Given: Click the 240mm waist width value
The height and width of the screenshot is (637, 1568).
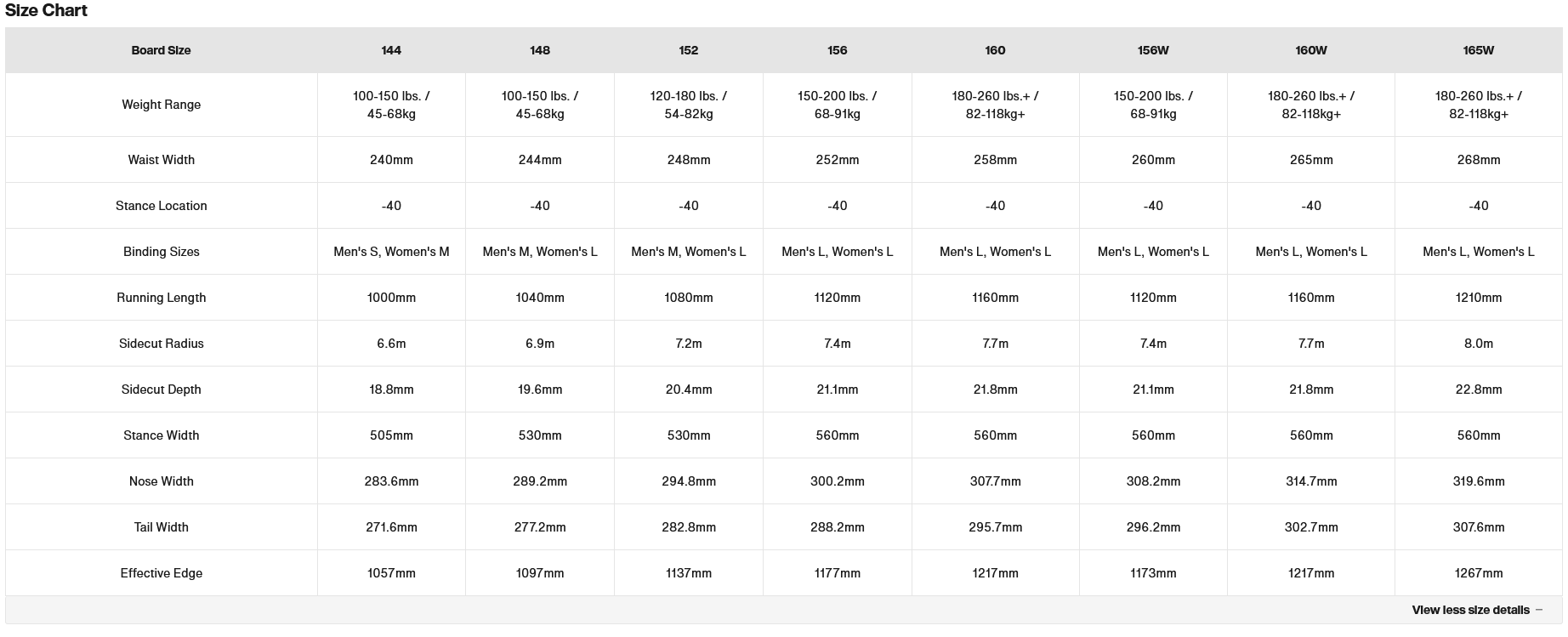Looking at the screenshot, I should point(391,160).
